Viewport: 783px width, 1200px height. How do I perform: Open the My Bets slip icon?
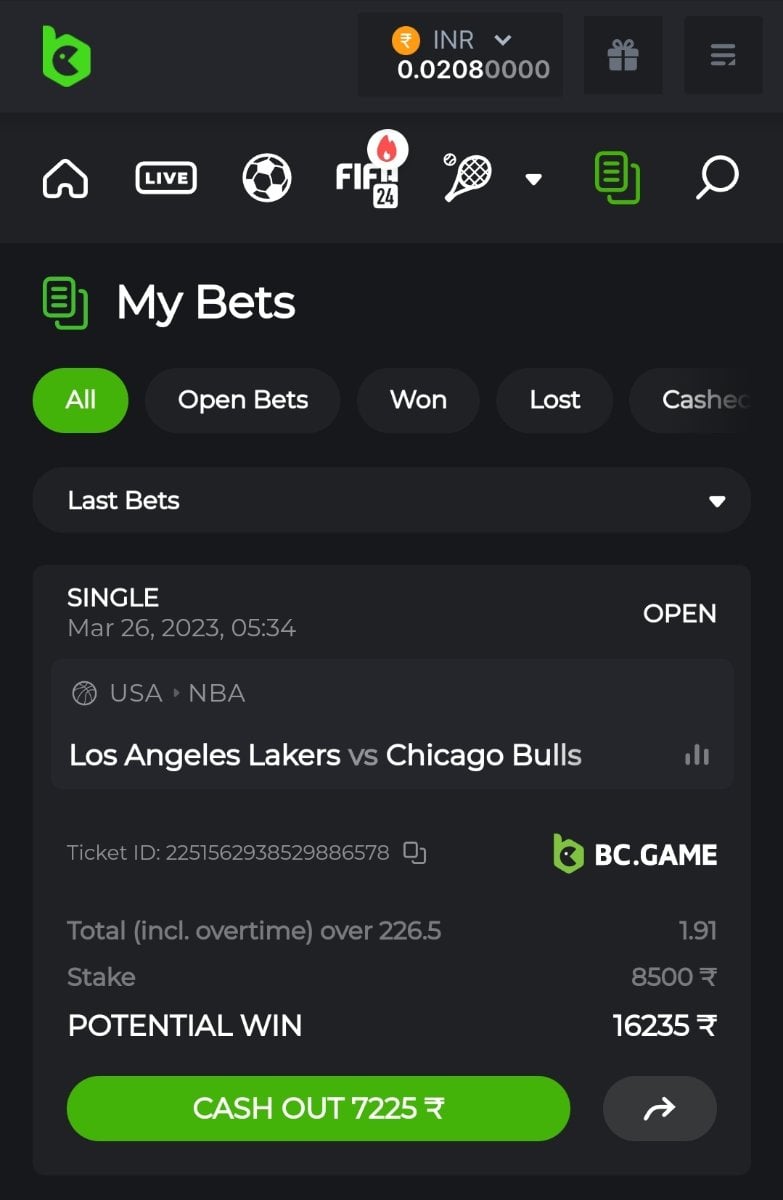point(617,178)
